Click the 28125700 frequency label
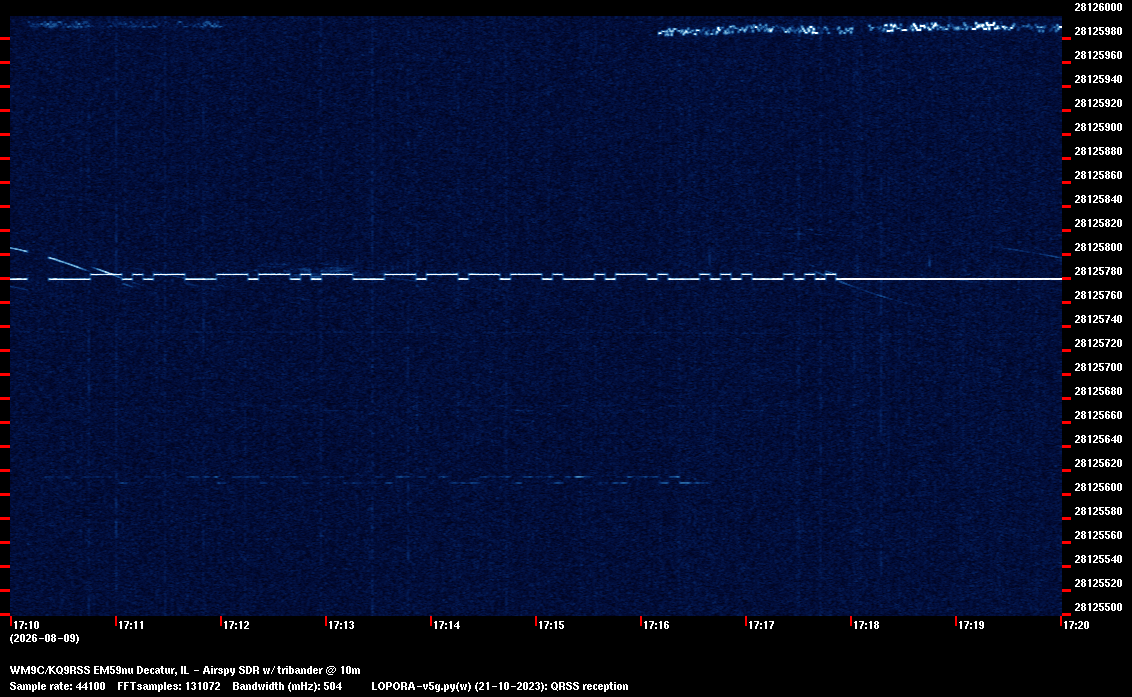 point(1098,367)
